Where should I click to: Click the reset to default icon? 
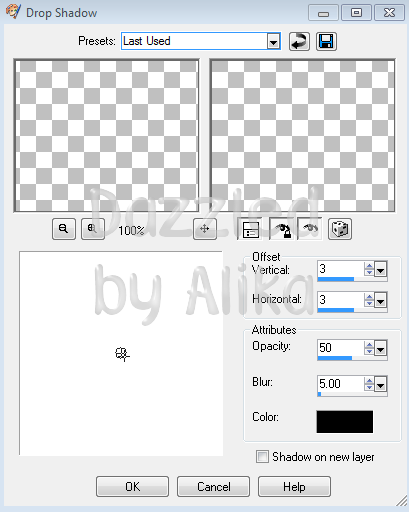pos(299,41)
